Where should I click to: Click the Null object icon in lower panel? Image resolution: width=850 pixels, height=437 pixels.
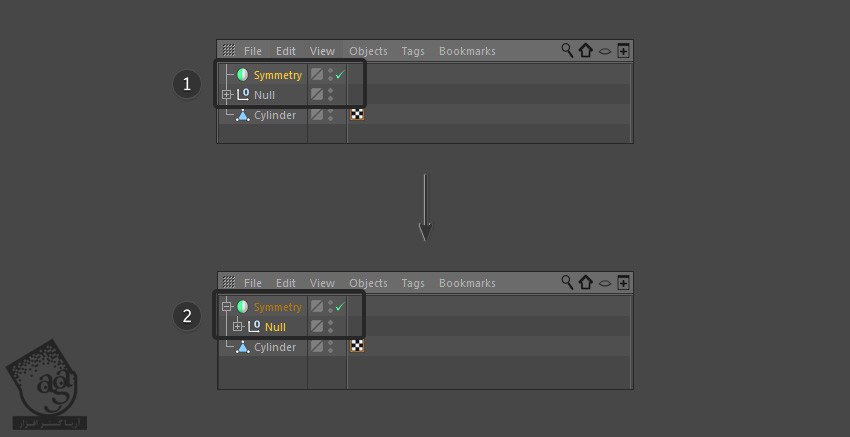tap(254, 326)
